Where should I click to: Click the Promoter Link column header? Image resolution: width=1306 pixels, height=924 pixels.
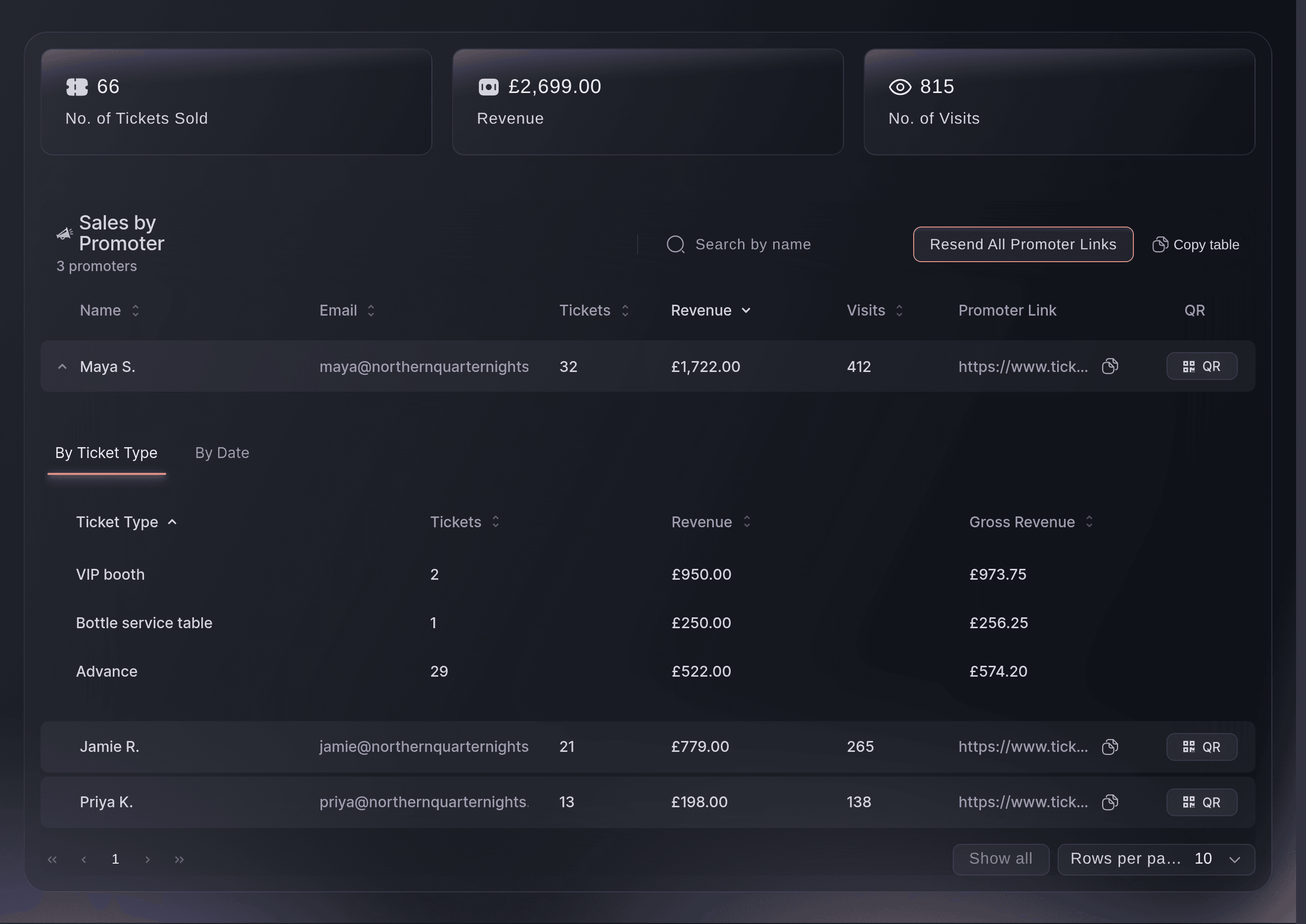click(1007, 311)
